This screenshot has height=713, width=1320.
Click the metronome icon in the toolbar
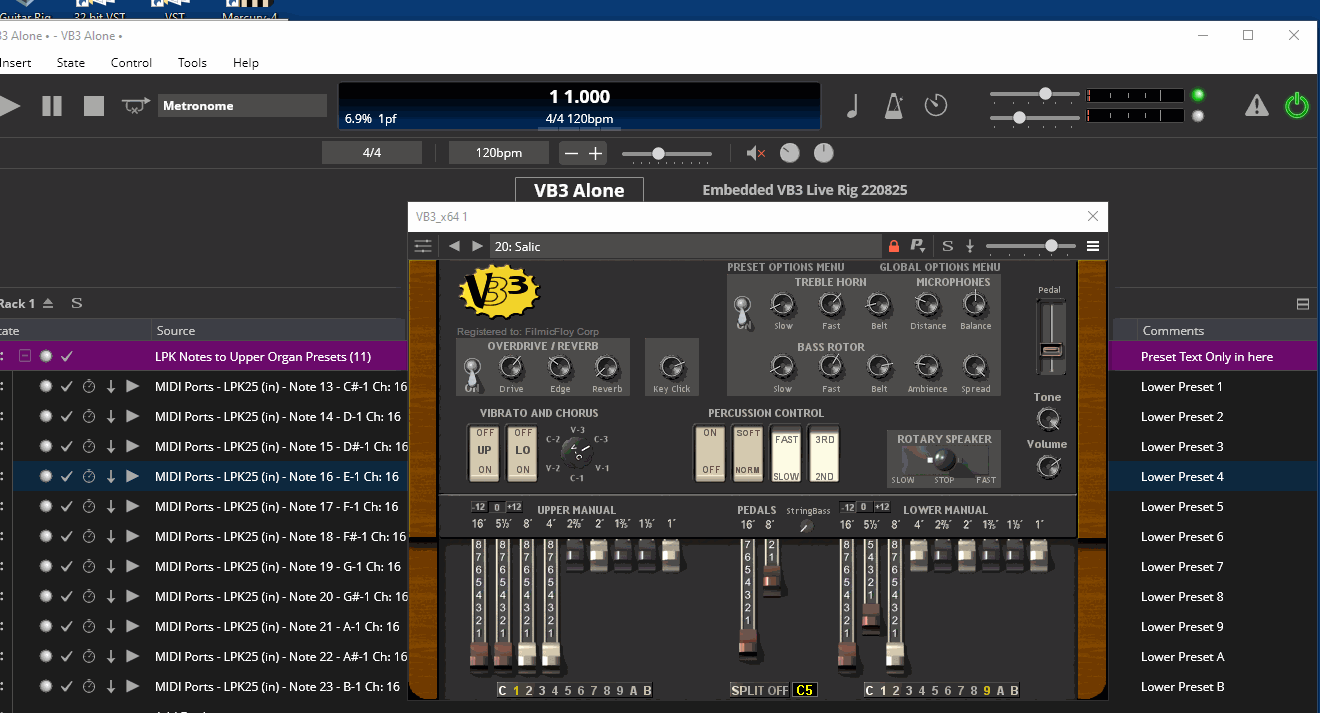click(894, 105)
